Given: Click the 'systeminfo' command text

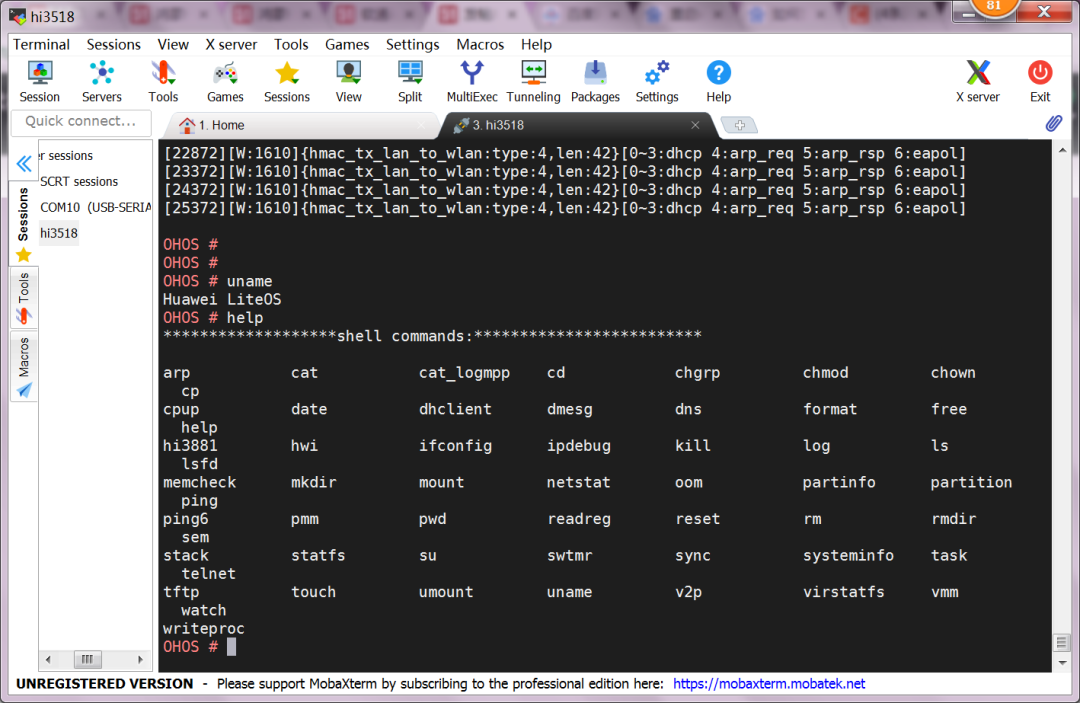Looking at the screenshot, I should click(848, 556).
